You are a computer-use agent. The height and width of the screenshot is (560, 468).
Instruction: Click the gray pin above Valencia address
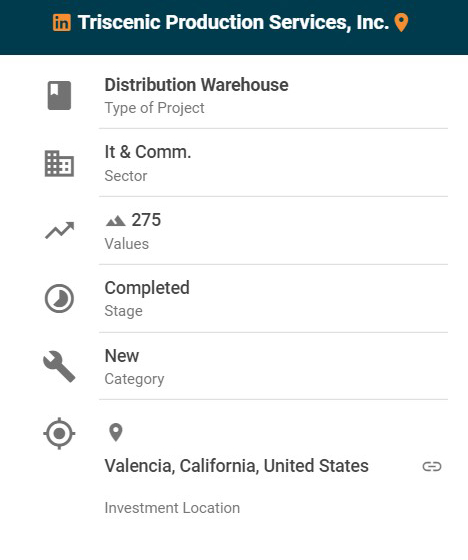click(x=115, y=432)
